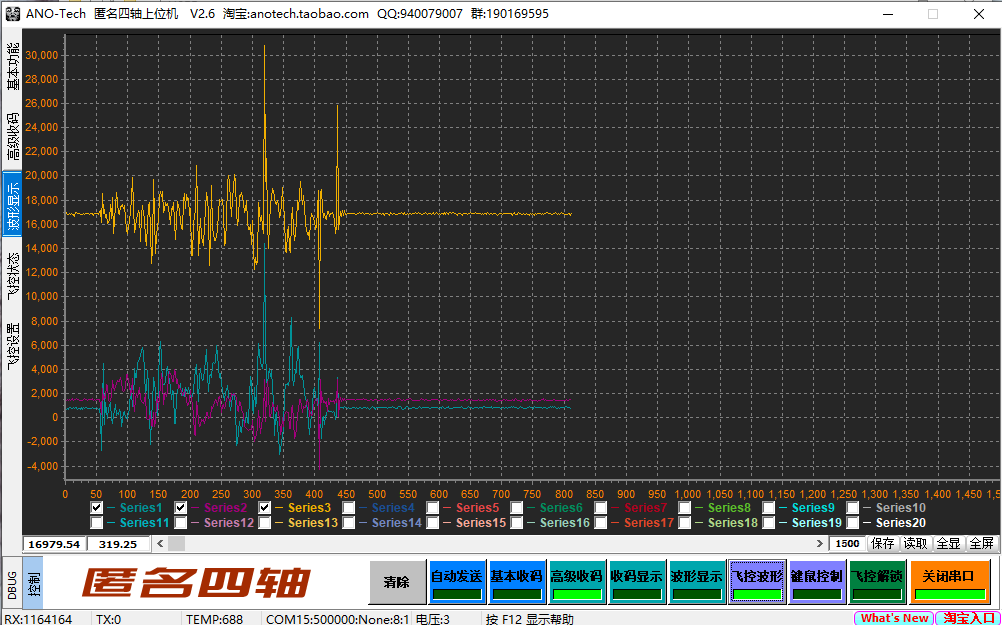Turn on the Series11 checkbox
This screenshot has height=625, width=1002.
(x=96, y=523)
